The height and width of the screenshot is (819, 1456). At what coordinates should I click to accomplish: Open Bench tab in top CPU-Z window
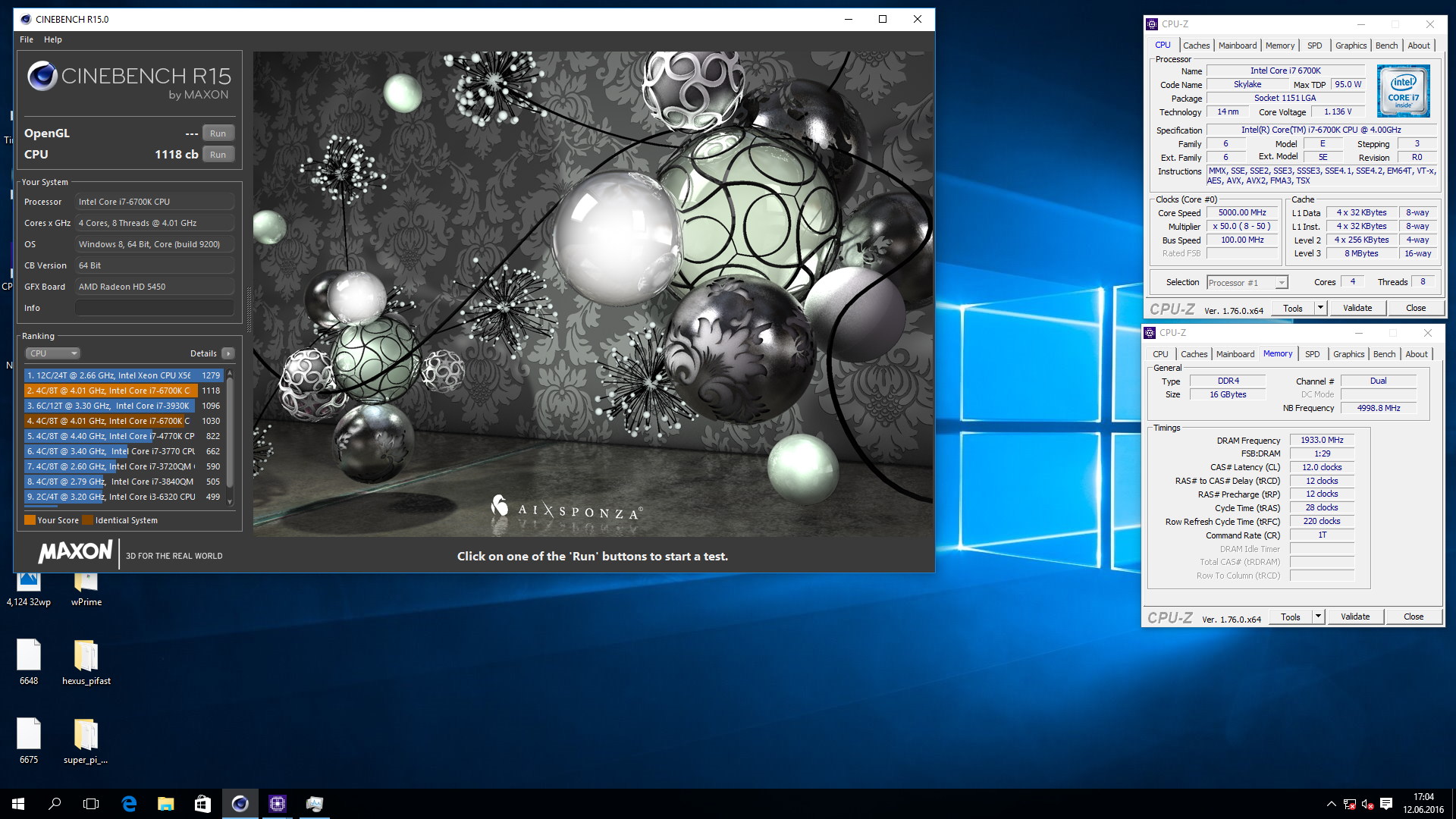(1386, 45)
